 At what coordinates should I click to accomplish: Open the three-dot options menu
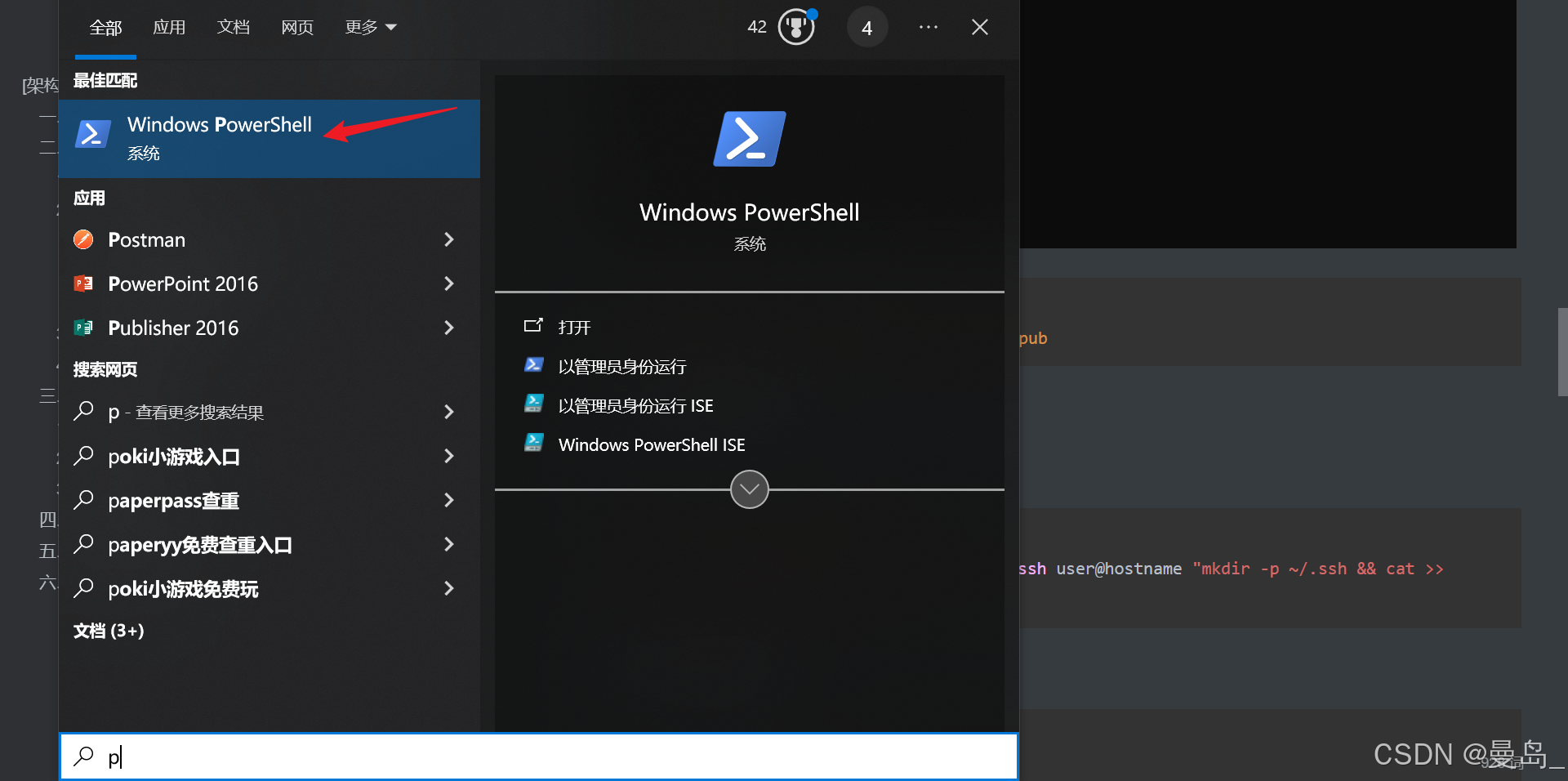[x=929, y=27]
